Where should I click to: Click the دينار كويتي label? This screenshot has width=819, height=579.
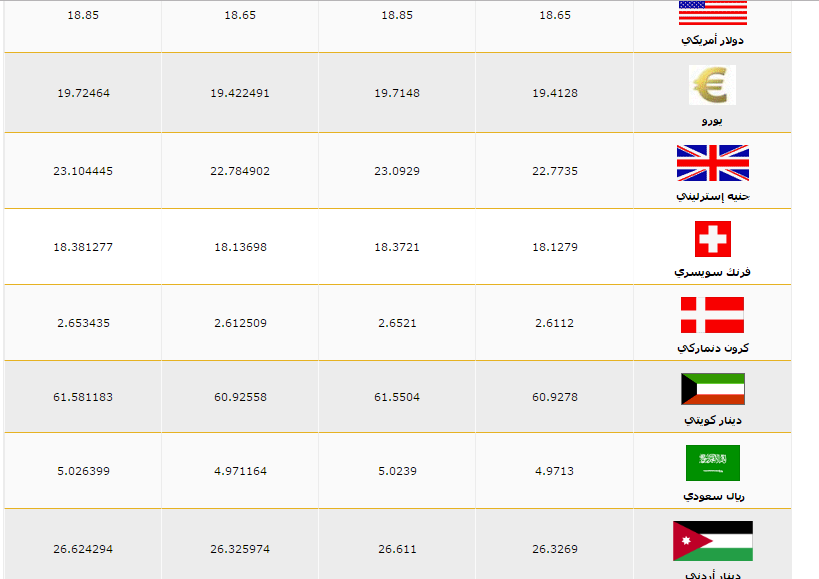(712, 420)
